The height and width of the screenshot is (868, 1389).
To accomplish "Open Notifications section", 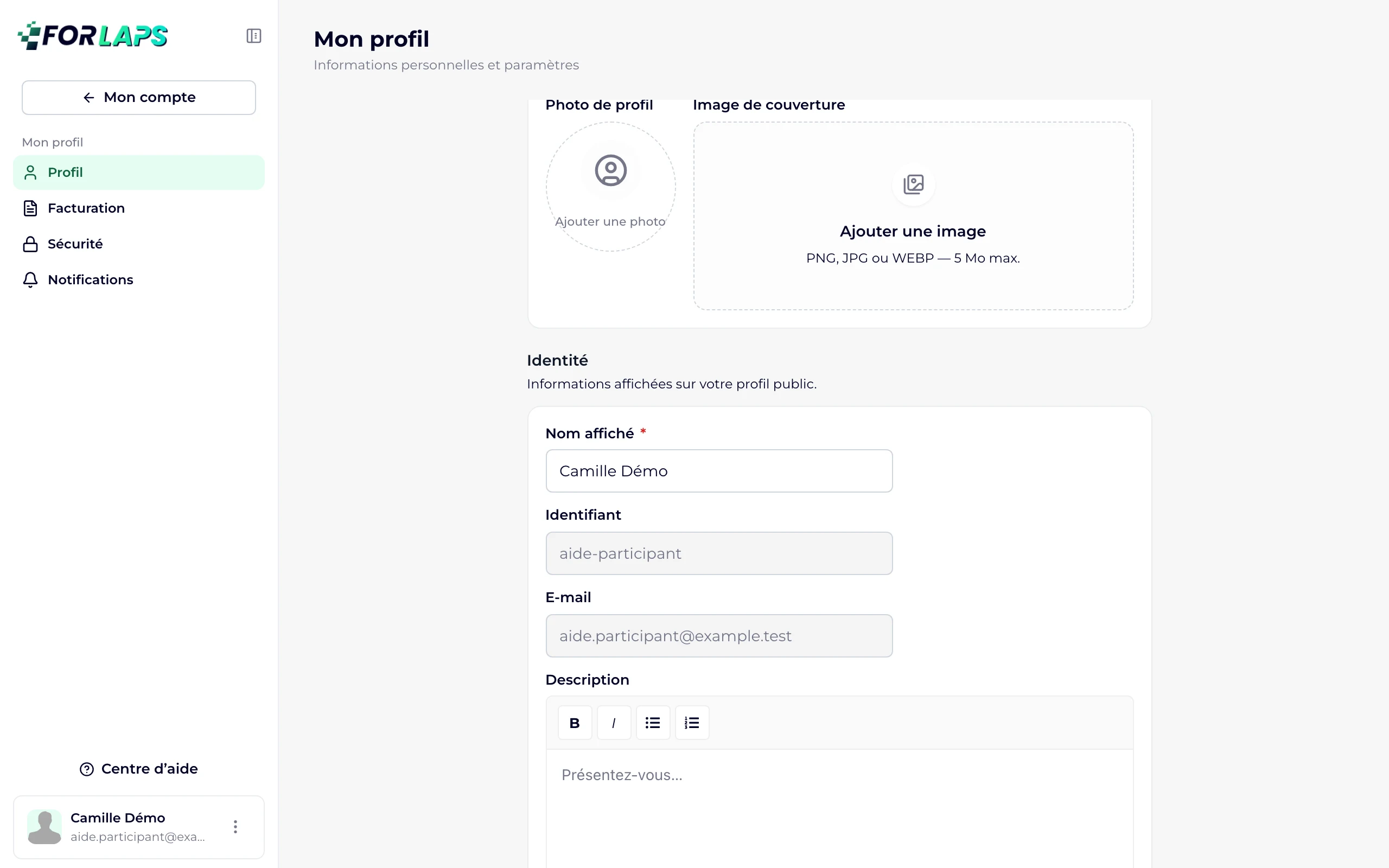I will coord(139,279).
